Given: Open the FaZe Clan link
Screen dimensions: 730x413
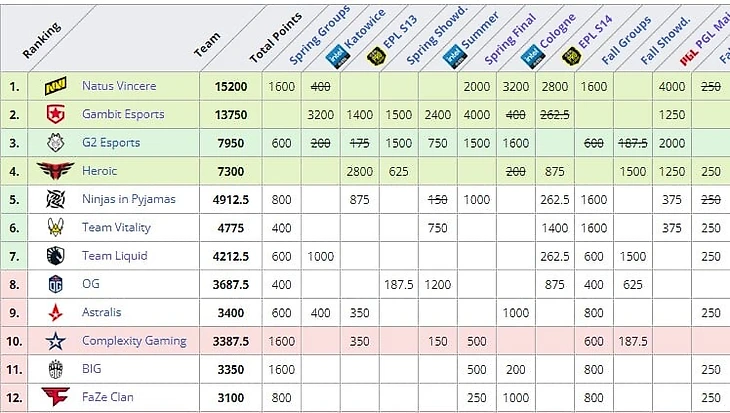Looking at the screenshot, I should click(x=108, y=397).
